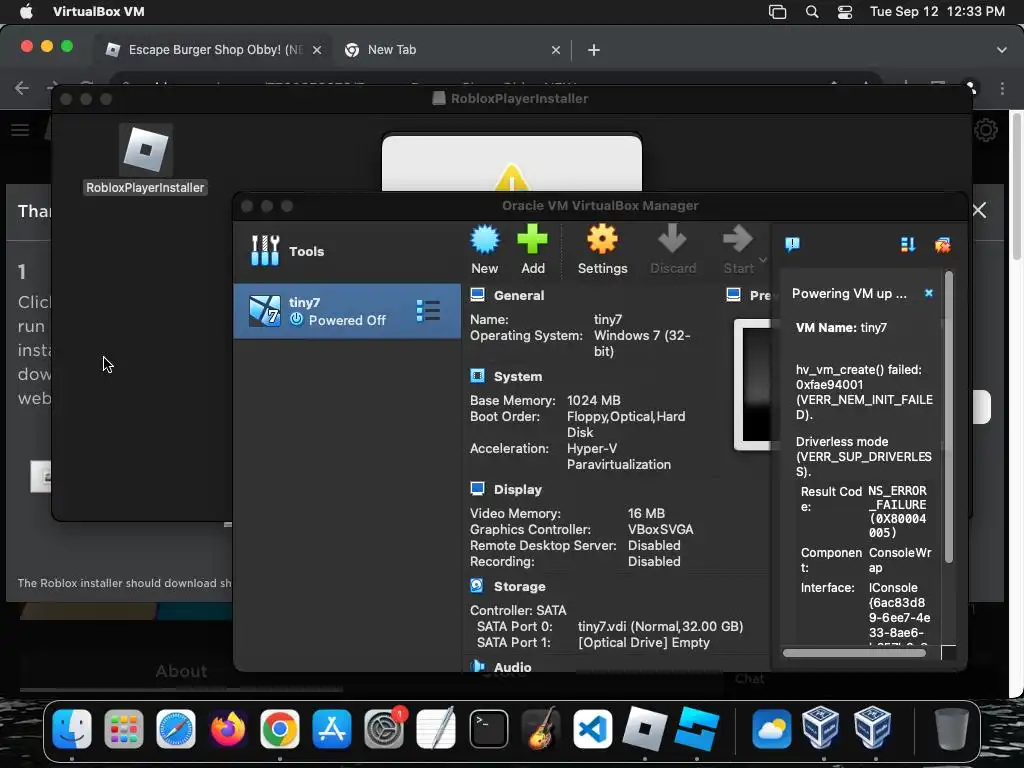
Task: Open Chrome three-dot menu
Action: coord(1002,88)
